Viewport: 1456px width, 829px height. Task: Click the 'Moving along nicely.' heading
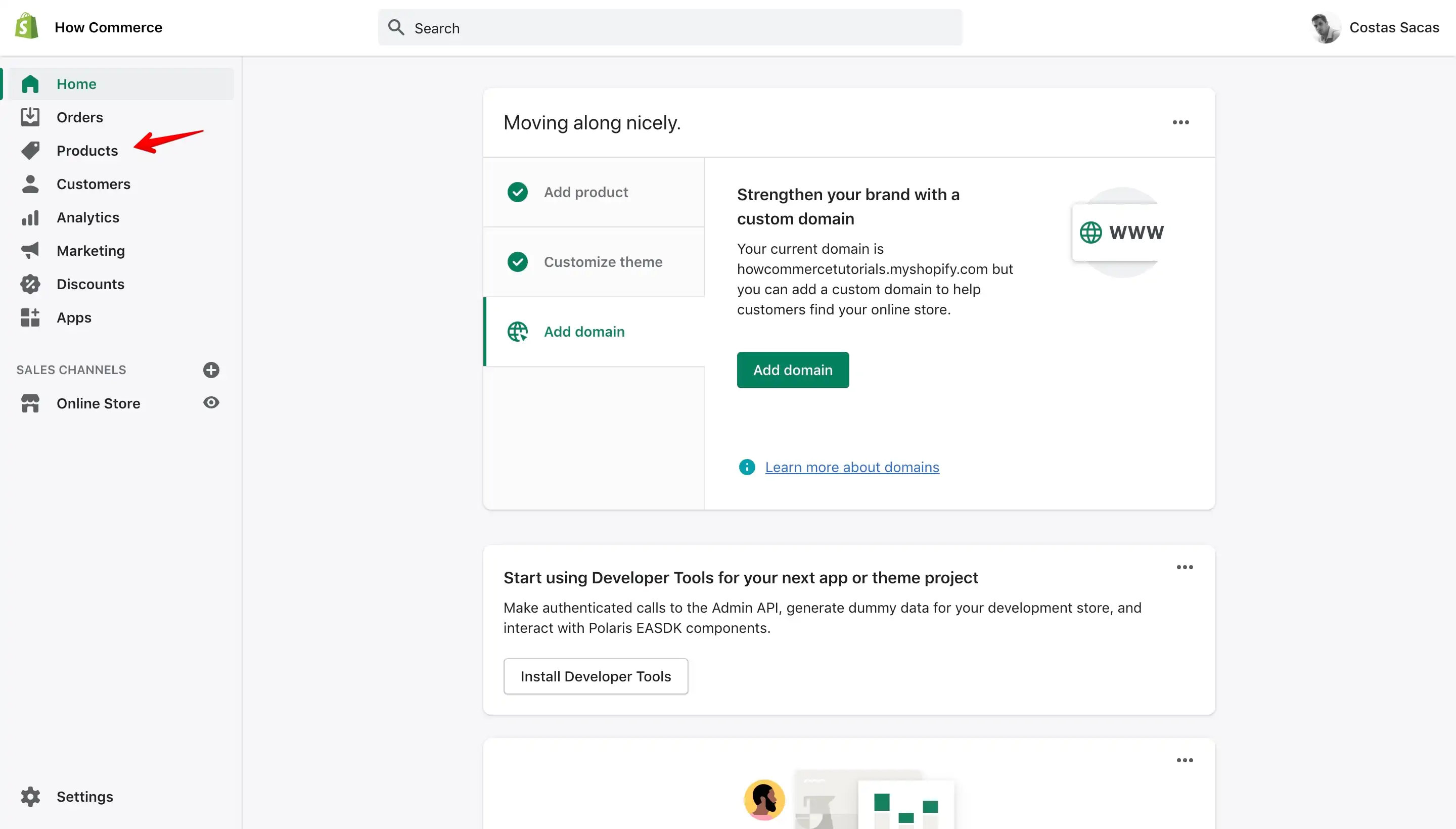click(591, 122)
